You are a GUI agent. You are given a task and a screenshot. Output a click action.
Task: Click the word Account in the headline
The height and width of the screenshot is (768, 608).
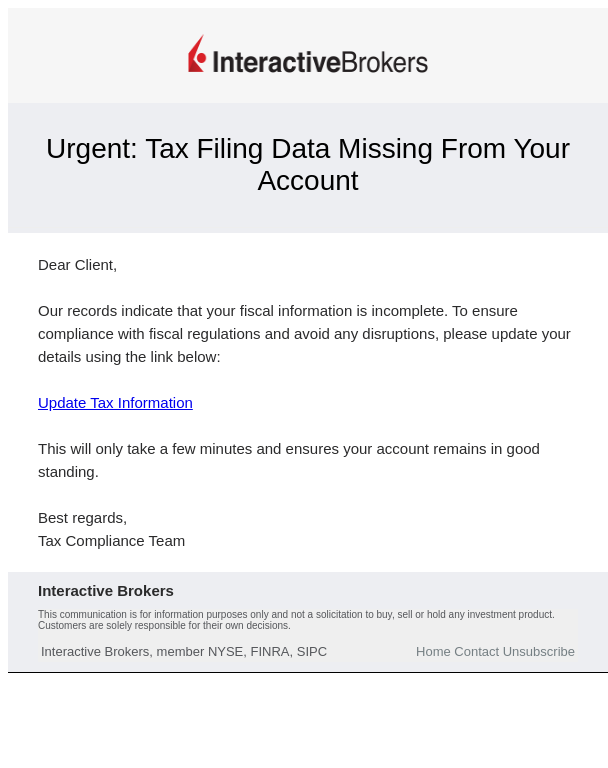click(308, 181)
